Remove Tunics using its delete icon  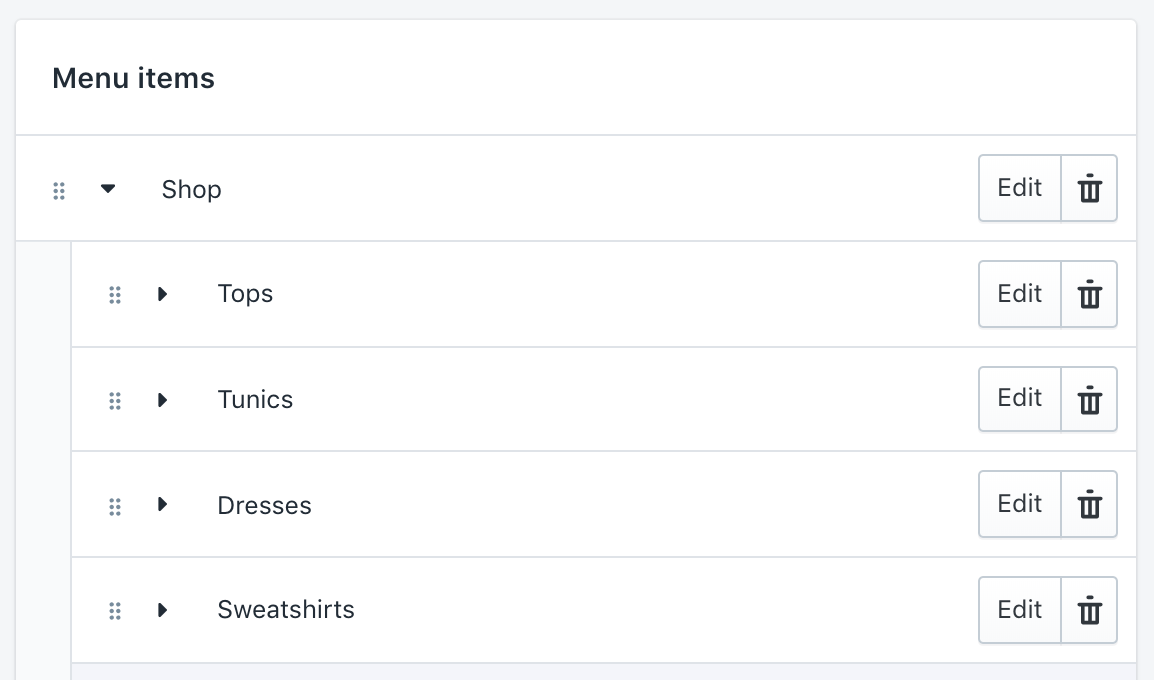[x=1089, y=399]
